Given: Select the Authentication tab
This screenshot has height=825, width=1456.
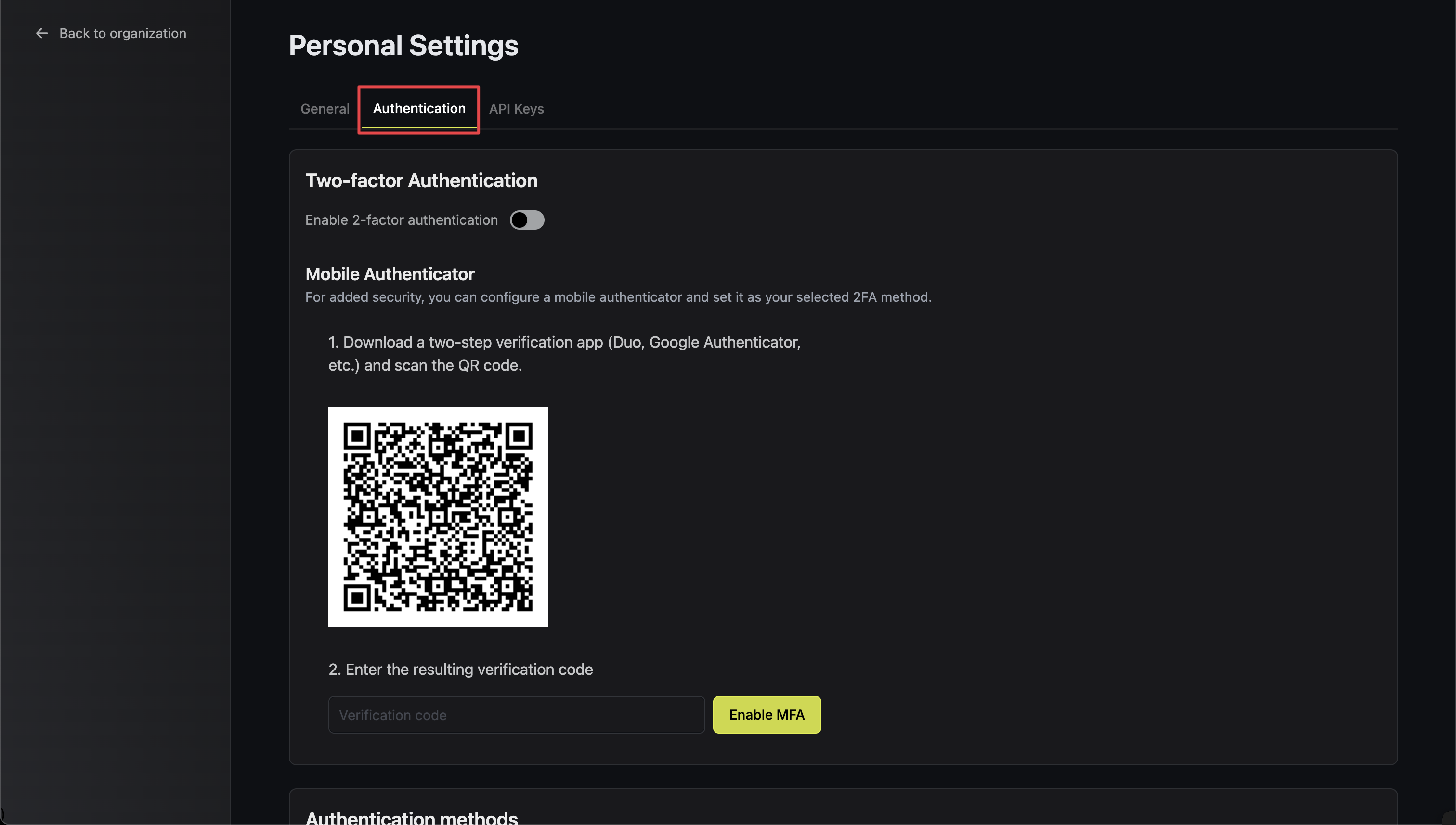Looking at the screenshot, I should point(419,109).
